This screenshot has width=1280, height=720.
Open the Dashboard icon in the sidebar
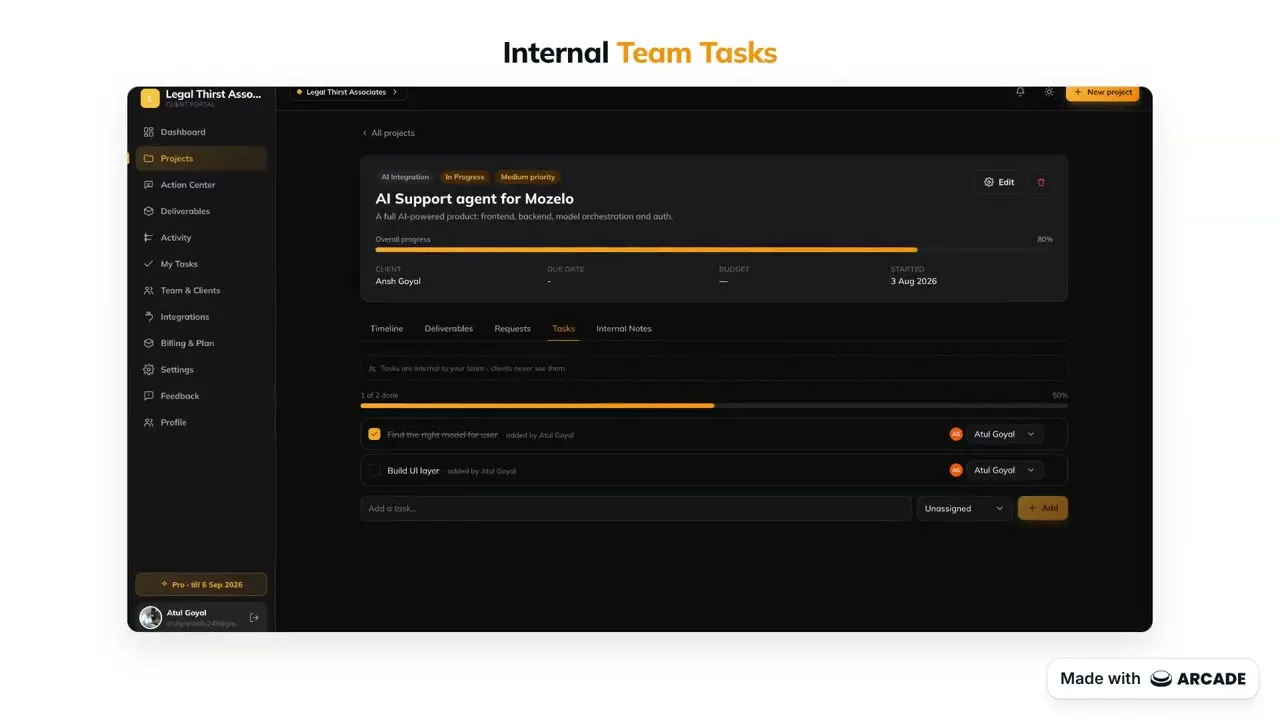click(x=148, y=132)
